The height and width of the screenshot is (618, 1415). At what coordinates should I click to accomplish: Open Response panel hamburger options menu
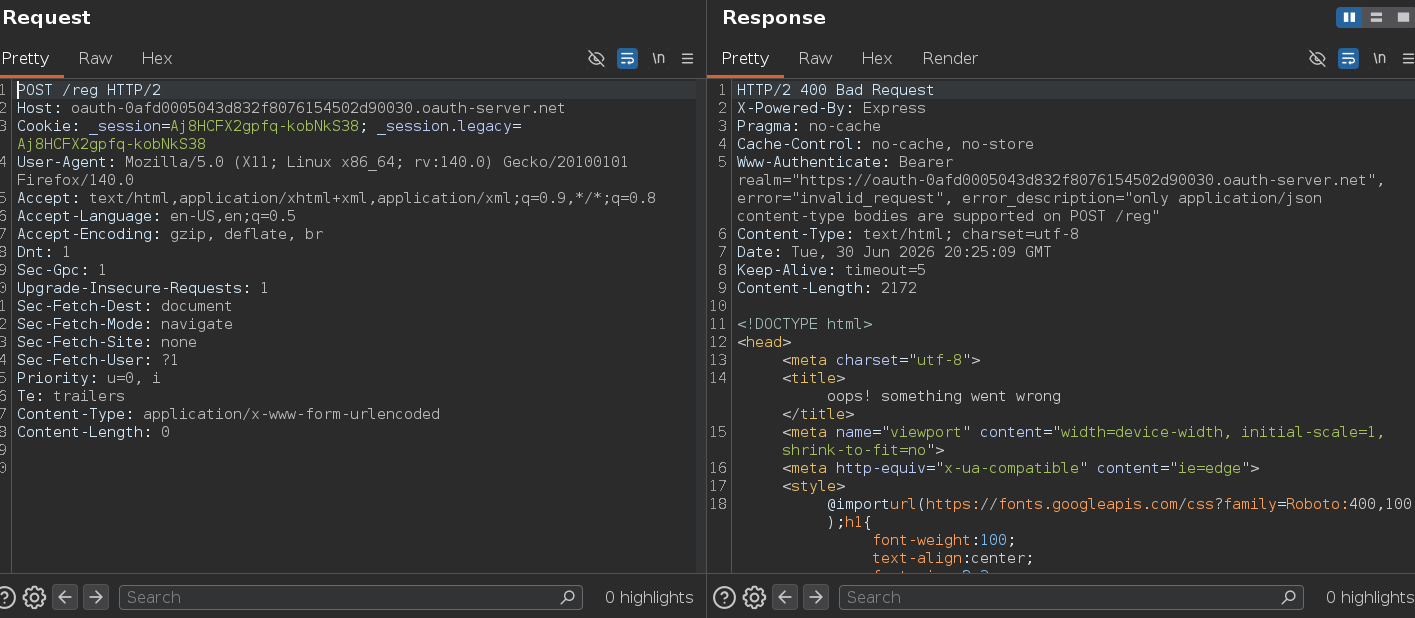click(1408, 58)
